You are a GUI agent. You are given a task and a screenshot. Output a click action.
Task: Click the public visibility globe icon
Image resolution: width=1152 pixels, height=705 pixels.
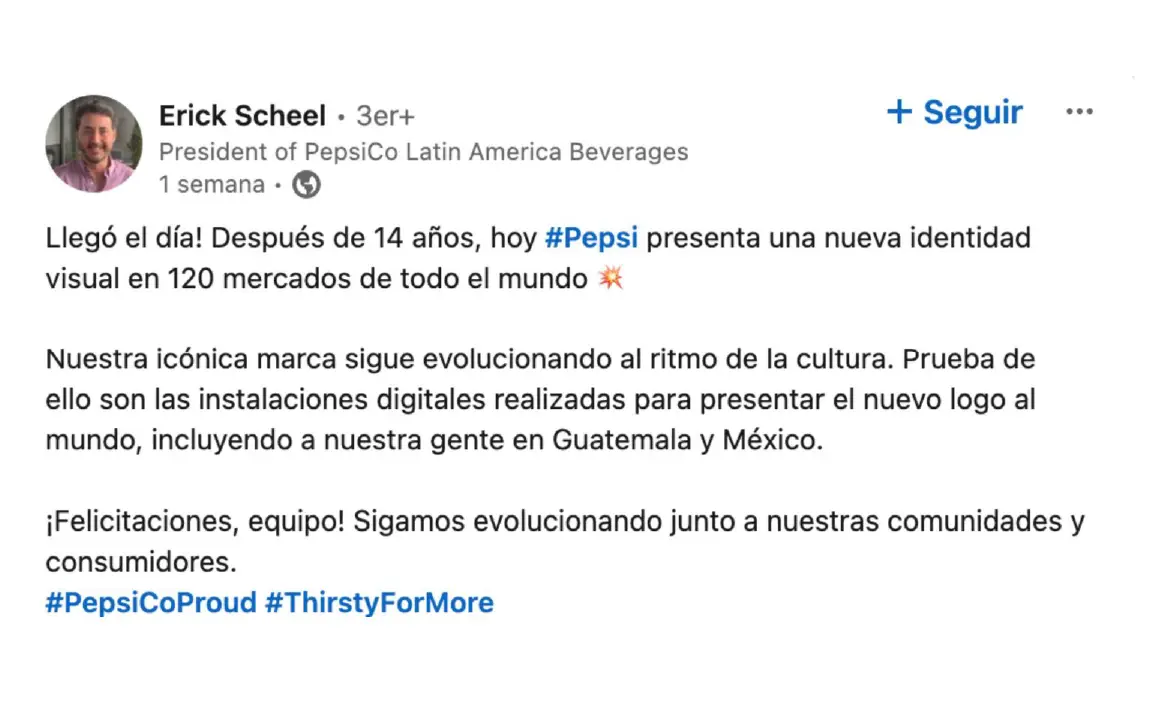point(306,184)
